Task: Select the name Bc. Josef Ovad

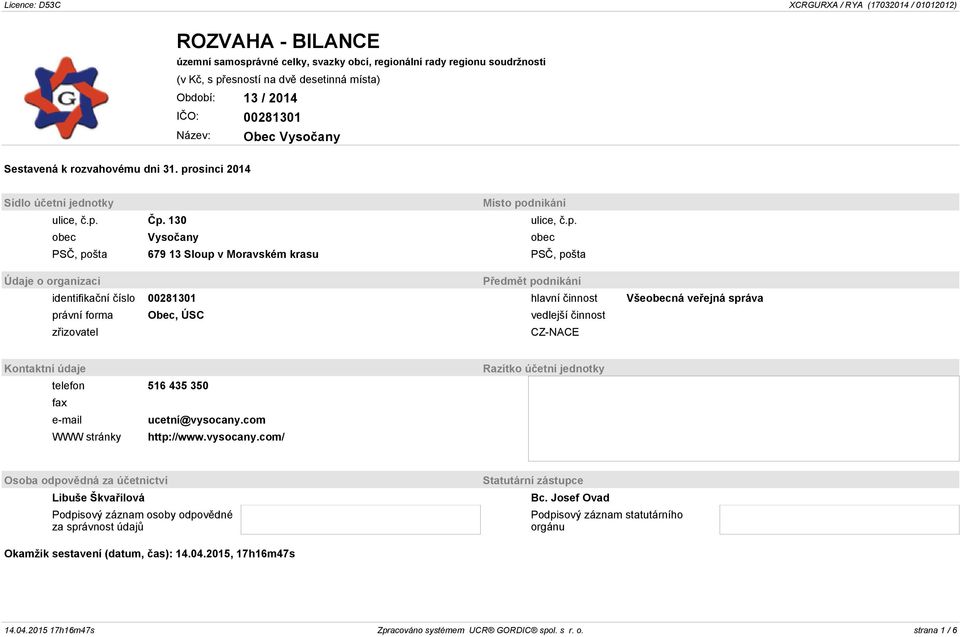Action: [569, 498]
